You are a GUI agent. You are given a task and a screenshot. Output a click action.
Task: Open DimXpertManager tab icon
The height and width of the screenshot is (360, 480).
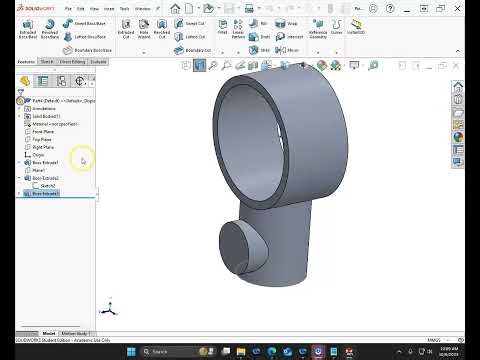80,81
